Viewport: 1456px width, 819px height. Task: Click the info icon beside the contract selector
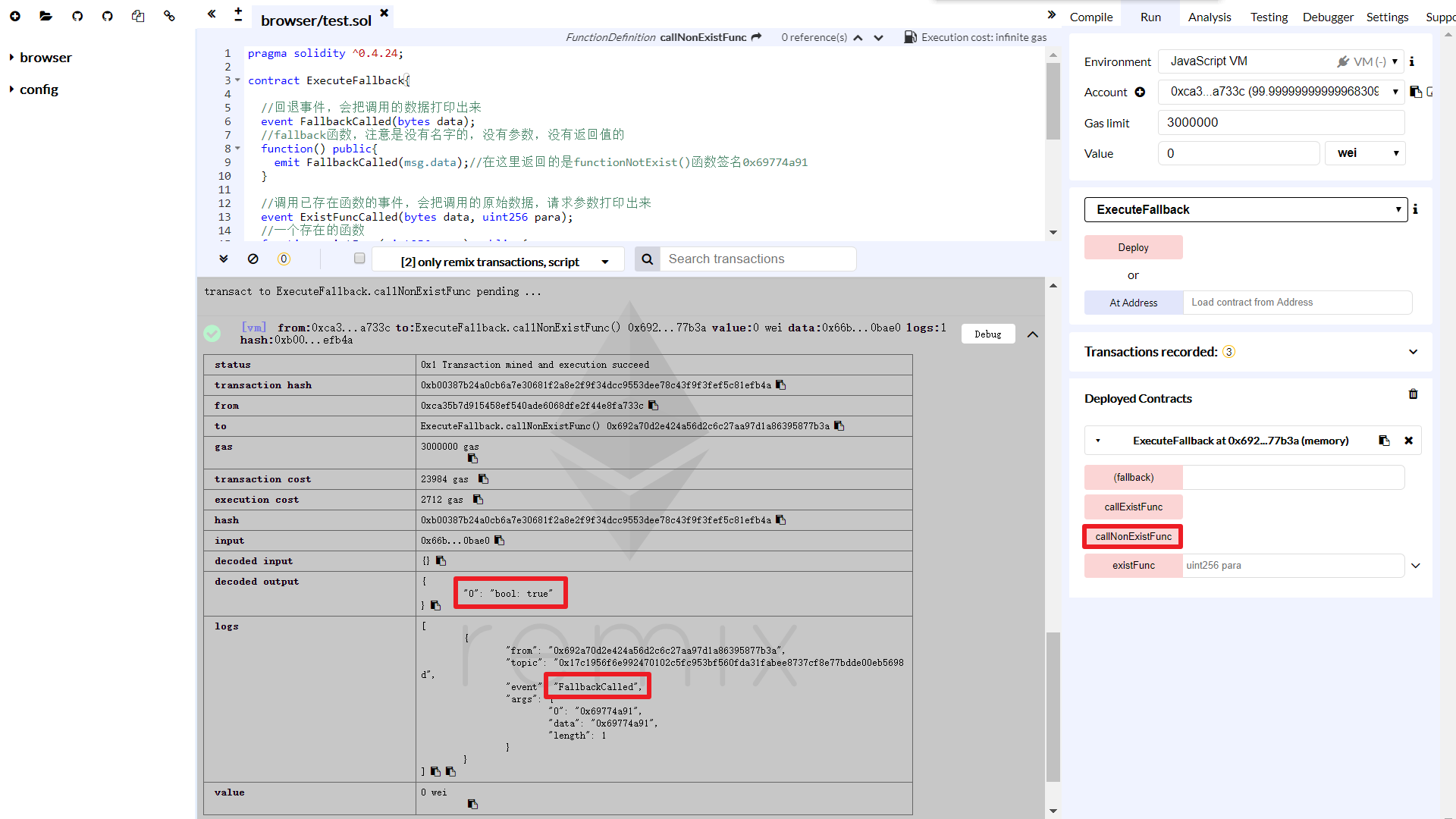(1416, 209)
